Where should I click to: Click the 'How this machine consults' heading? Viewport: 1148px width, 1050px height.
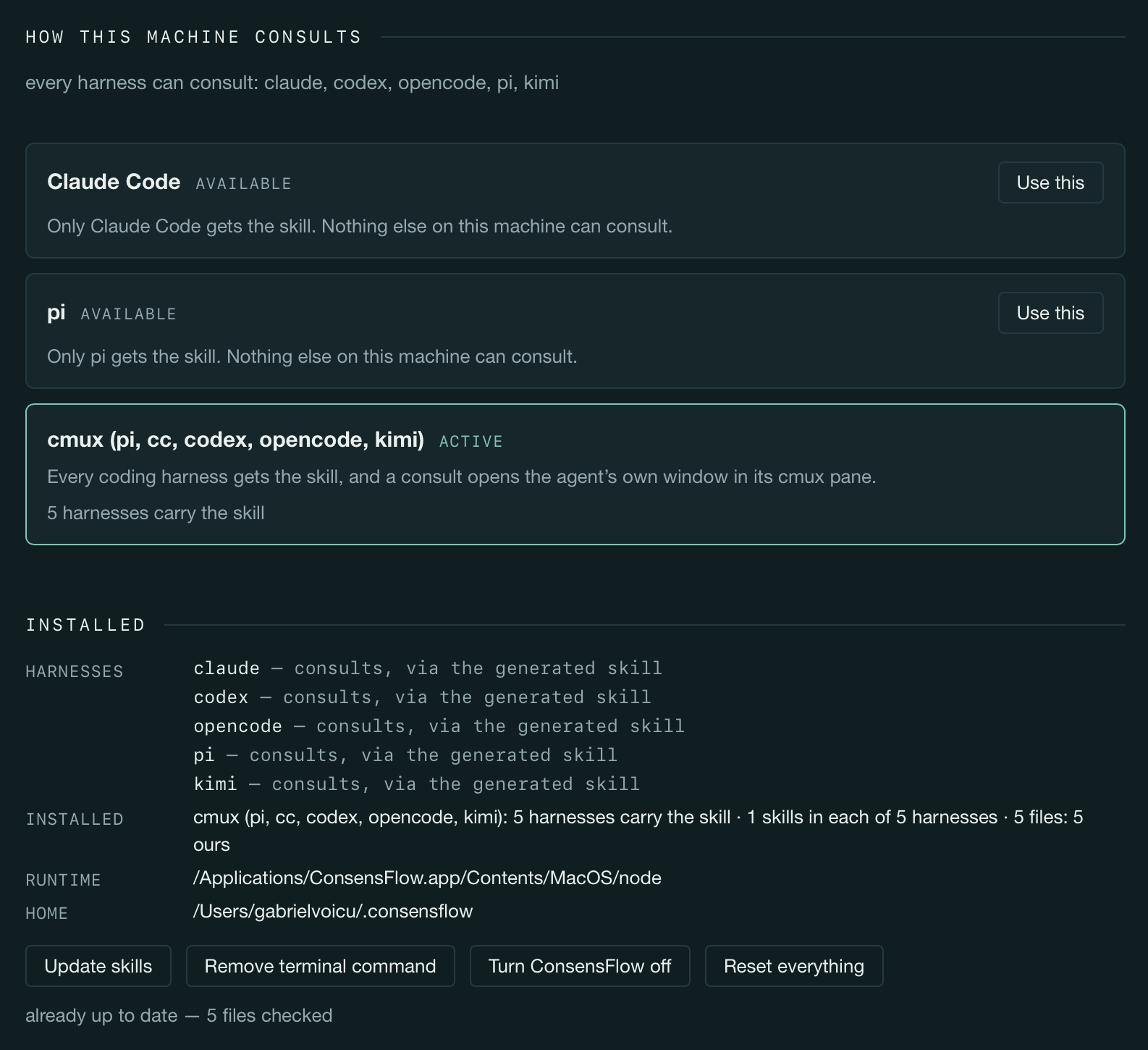193,37
